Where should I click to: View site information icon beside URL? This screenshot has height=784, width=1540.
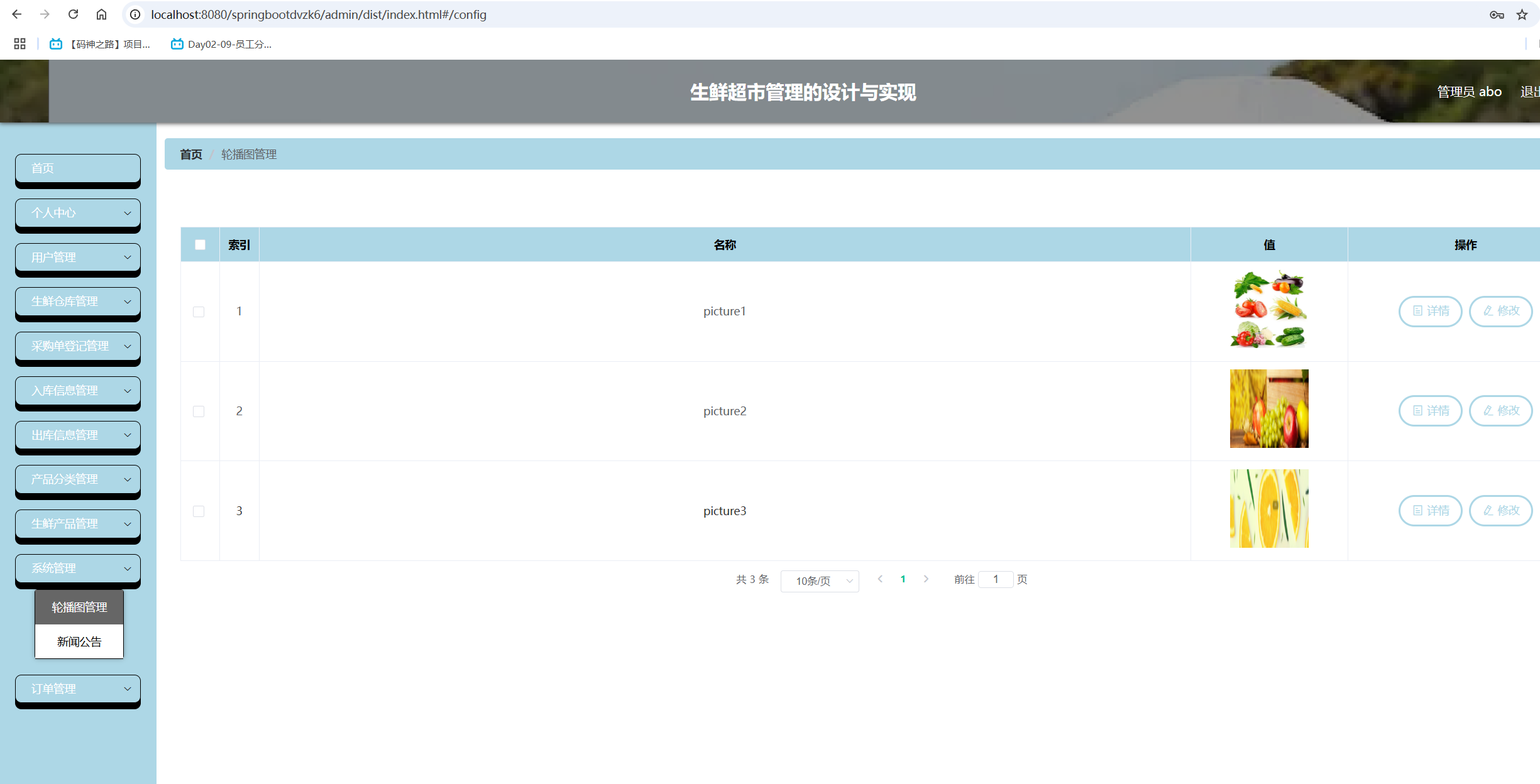point(135,14)
